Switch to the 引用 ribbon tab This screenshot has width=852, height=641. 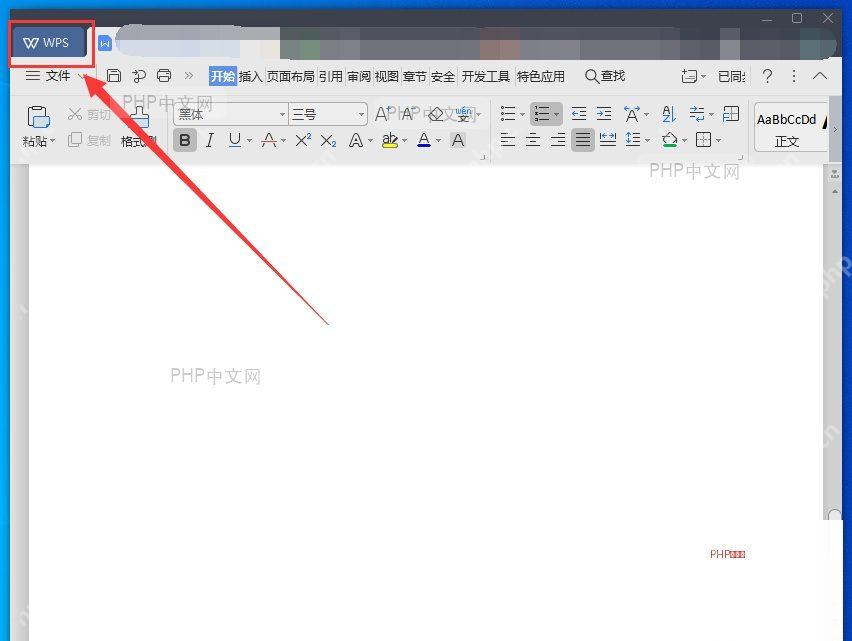331,76
